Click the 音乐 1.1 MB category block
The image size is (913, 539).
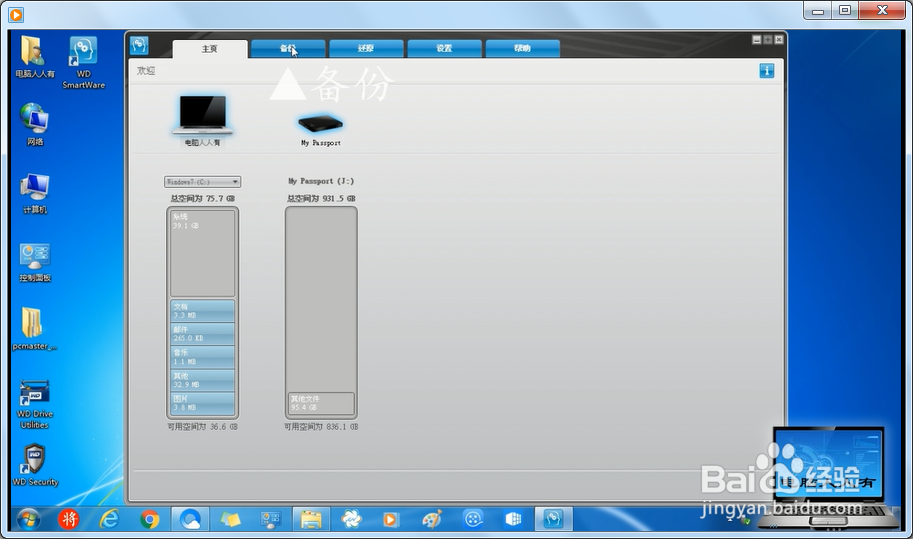coord(202,357)
